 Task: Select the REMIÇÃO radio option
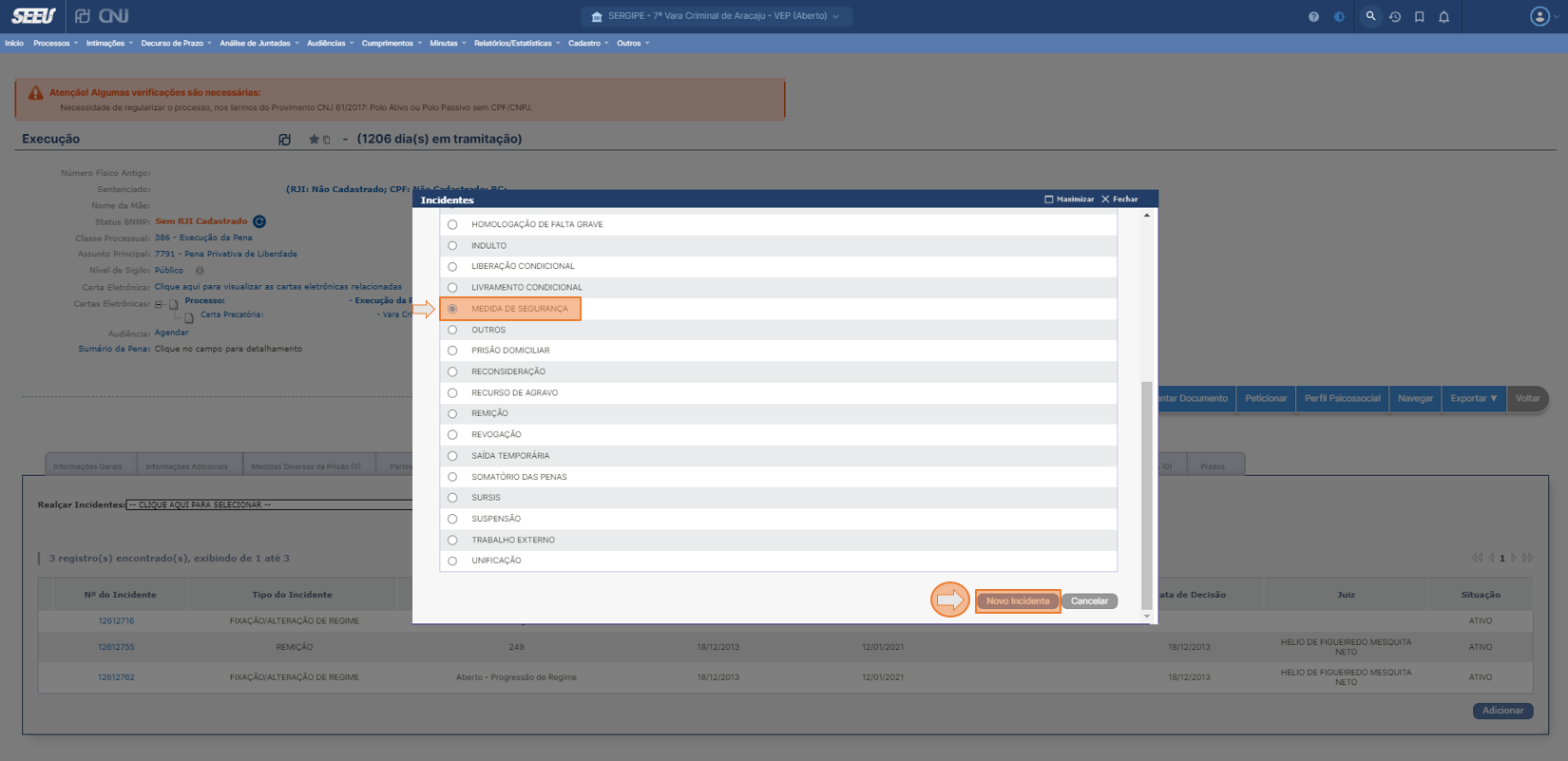452,414
